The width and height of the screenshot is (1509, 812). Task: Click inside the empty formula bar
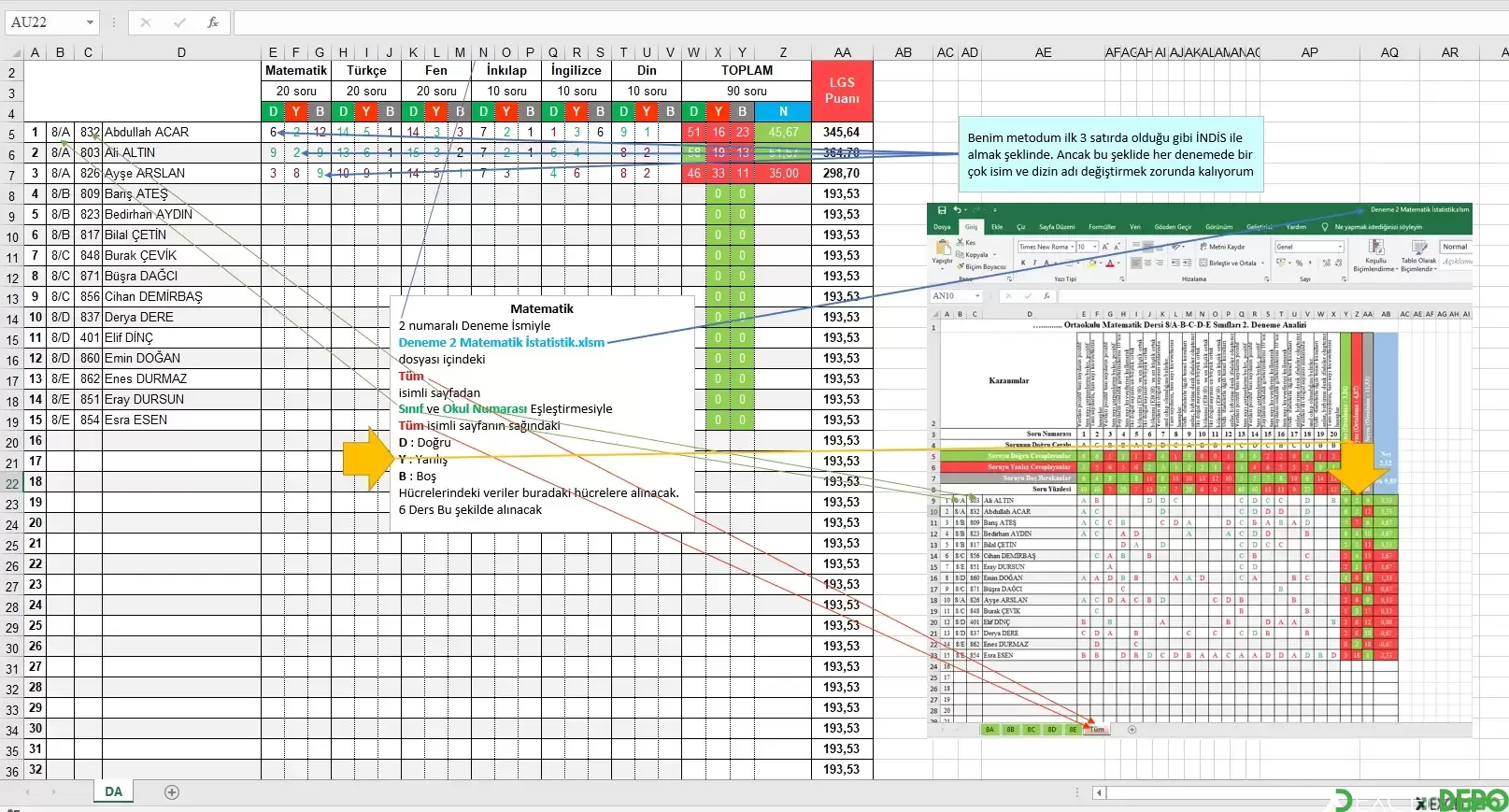[x=869, y=22]
